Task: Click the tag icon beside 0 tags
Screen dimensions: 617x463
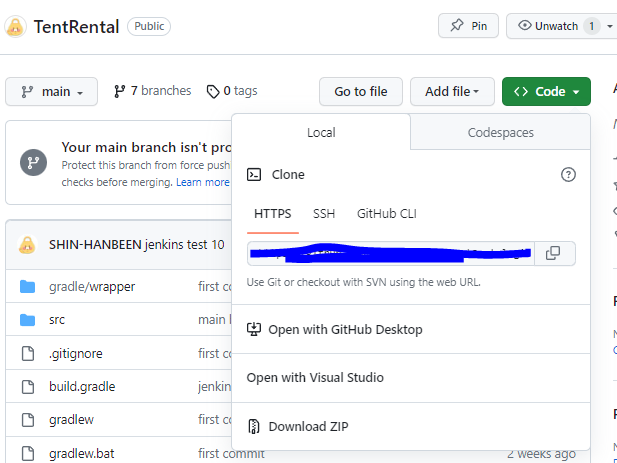Action: [213, 92]
